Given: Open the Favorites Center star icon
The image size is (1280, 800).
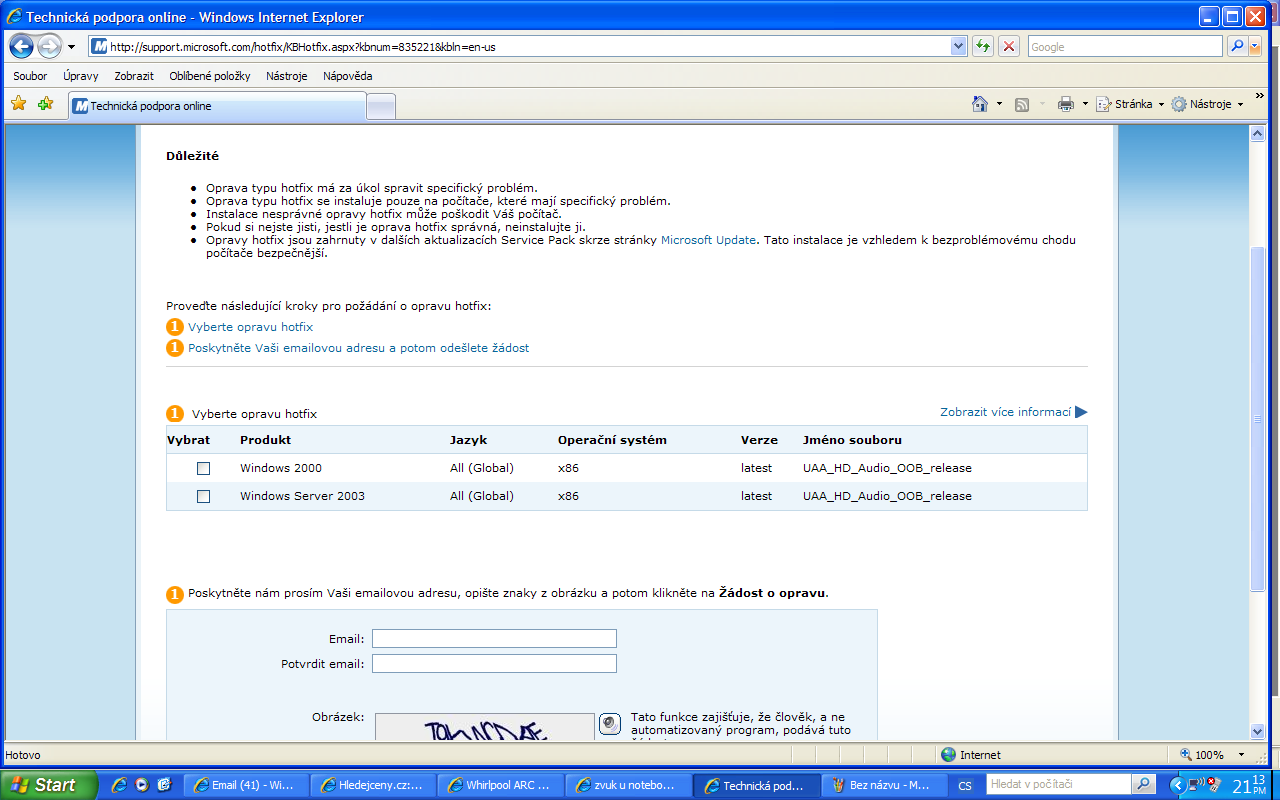Looking at the screenshot, I should [18, 103].
